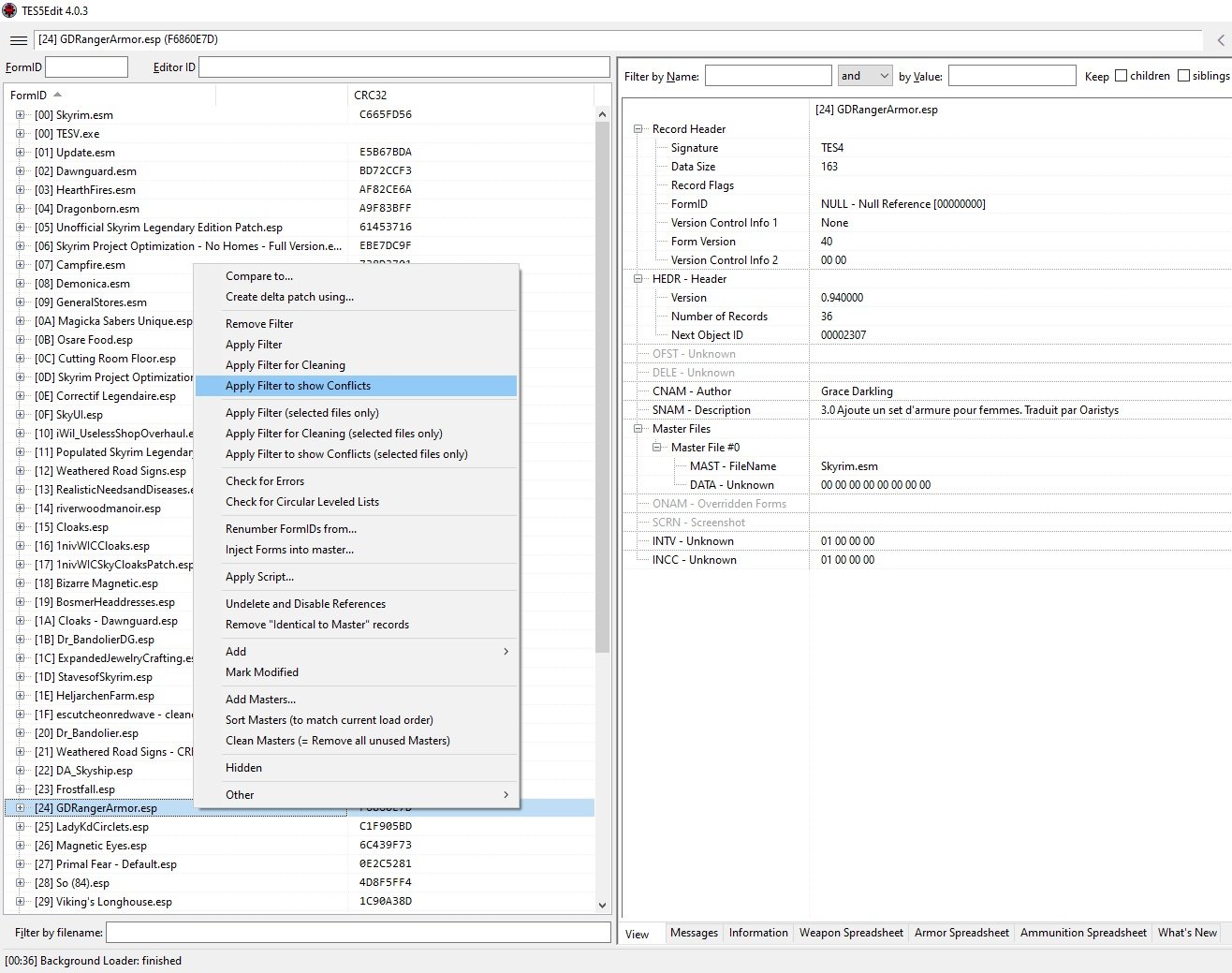This screenshot has width=1232, height=973.
Task: Open the Add submenu arrow
Action: click(x=506, y=652)
